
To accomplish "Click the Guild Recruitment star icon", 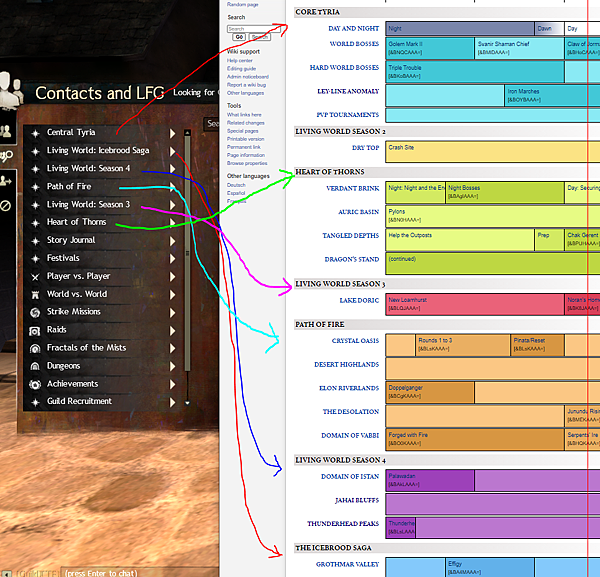I will (x=35, y=402).
